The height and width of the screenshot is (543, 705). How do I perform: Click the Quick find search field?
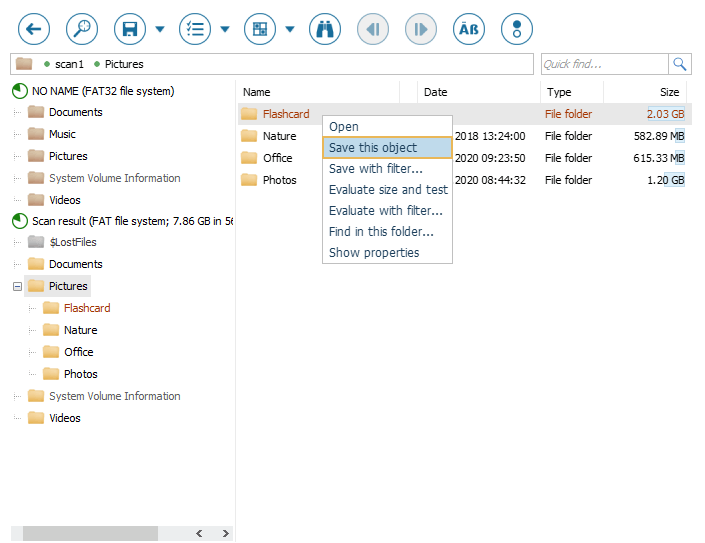click(x=603, y=64)
